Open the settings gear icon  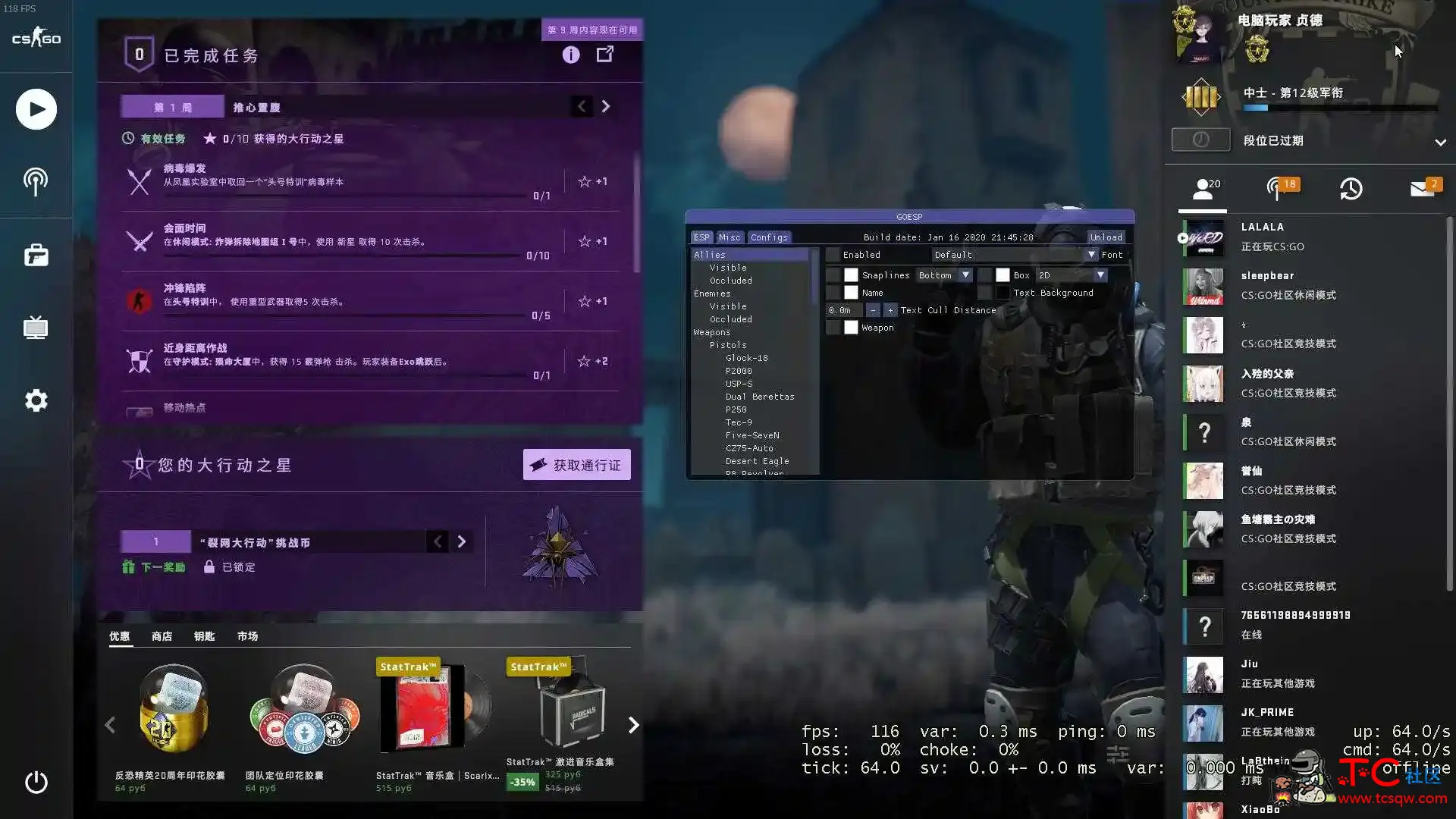[36, 400]
